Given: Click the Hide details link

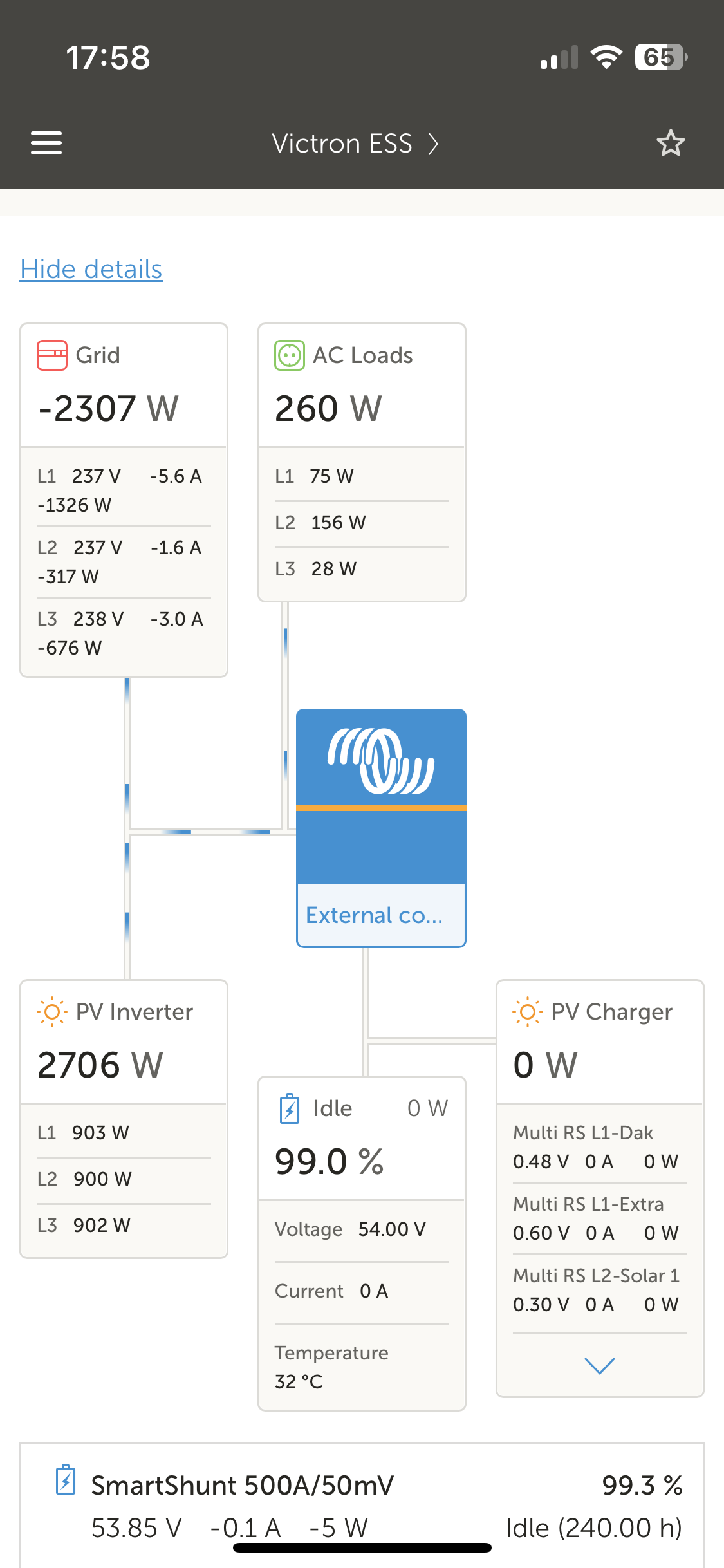Looking at the screenshot, I should (x=91, y=269).
